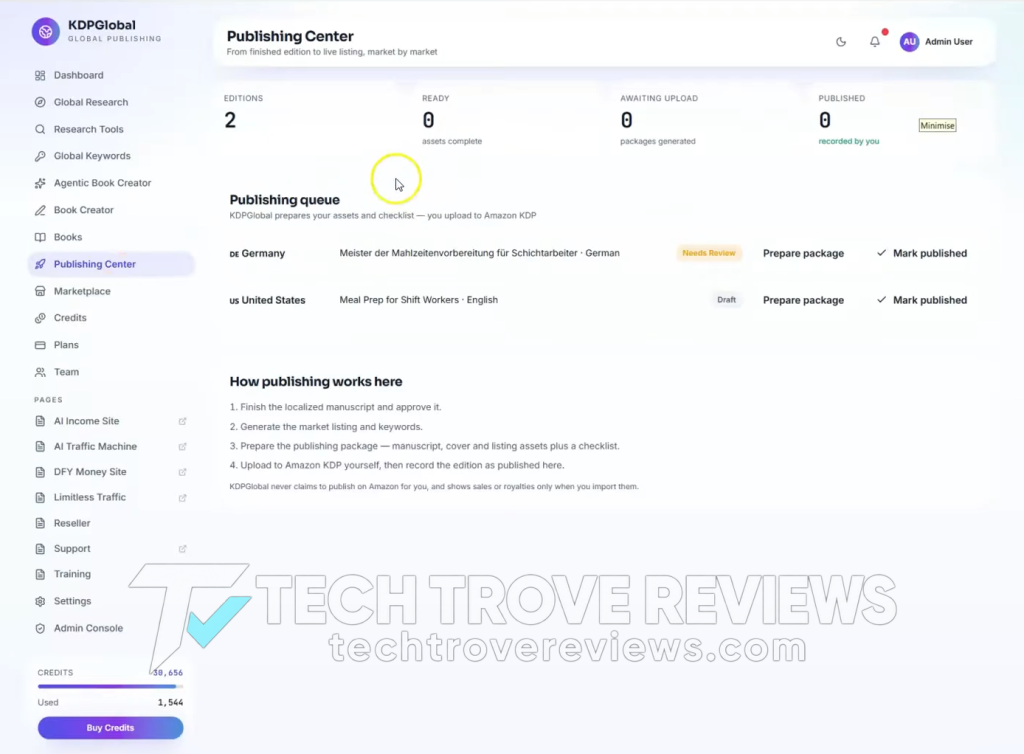This screenshot has height=754, width=1024.
Task: Click the Marketplace storefront icon
Action: pos(40,291)
